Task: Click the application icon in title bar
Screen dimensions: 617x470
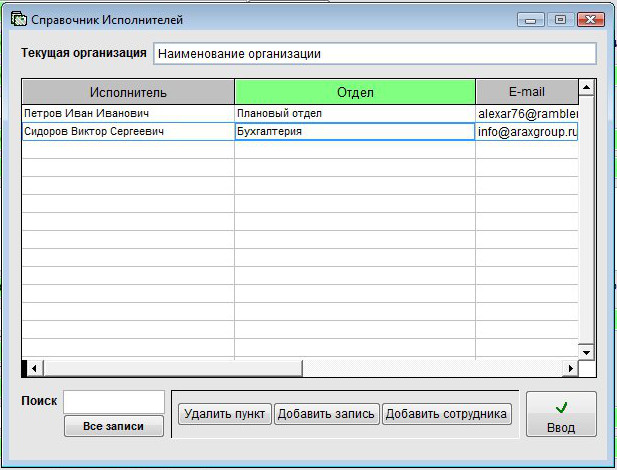Action: [18, 19]
